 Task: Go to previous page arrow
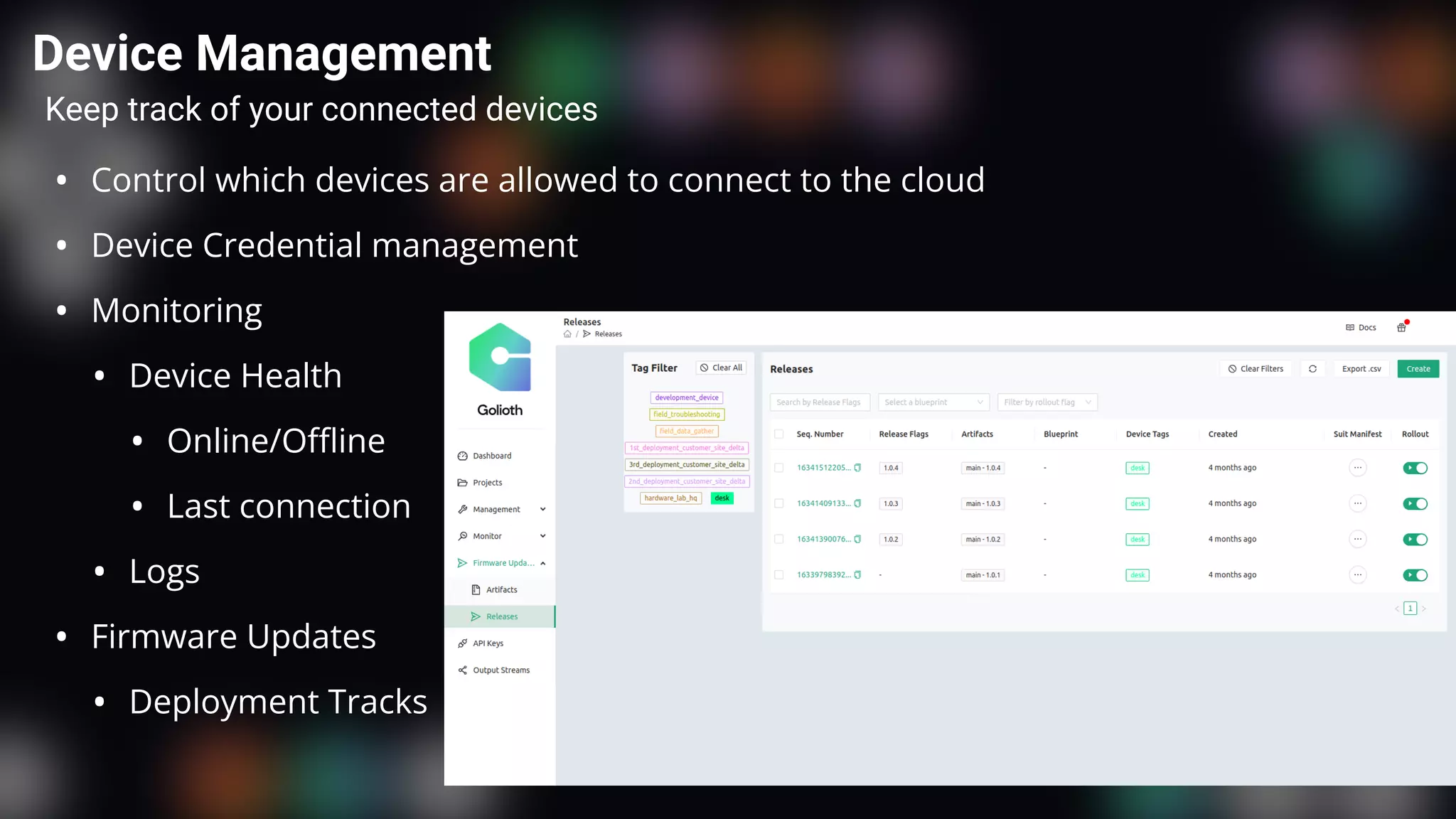tap(1397, 609)
